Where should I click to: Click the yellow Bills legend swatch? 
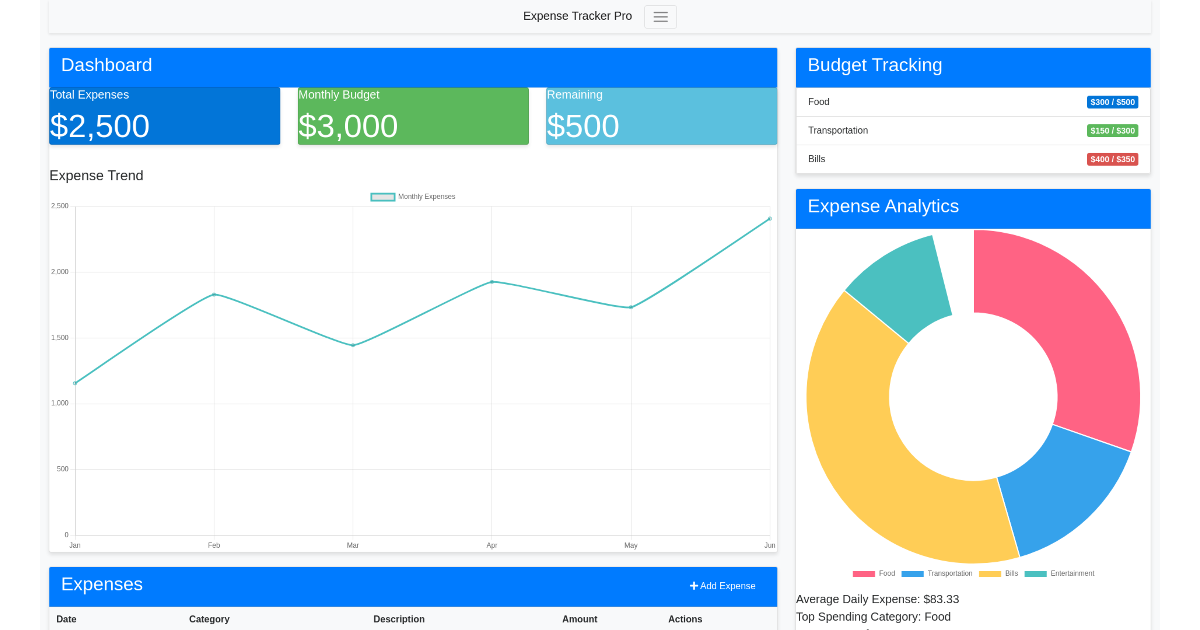coord(990,573)
